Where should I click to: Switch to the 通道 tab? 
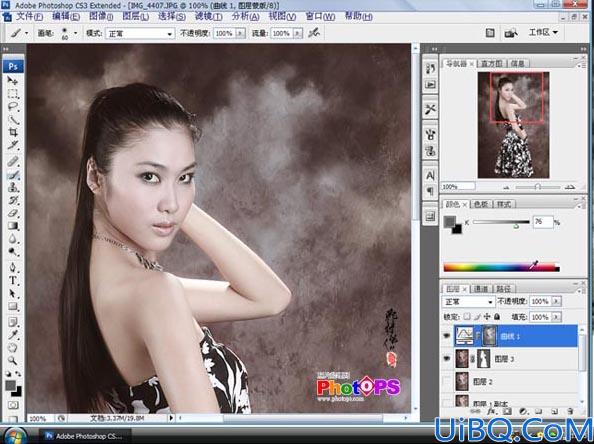(x=481, y=289)
